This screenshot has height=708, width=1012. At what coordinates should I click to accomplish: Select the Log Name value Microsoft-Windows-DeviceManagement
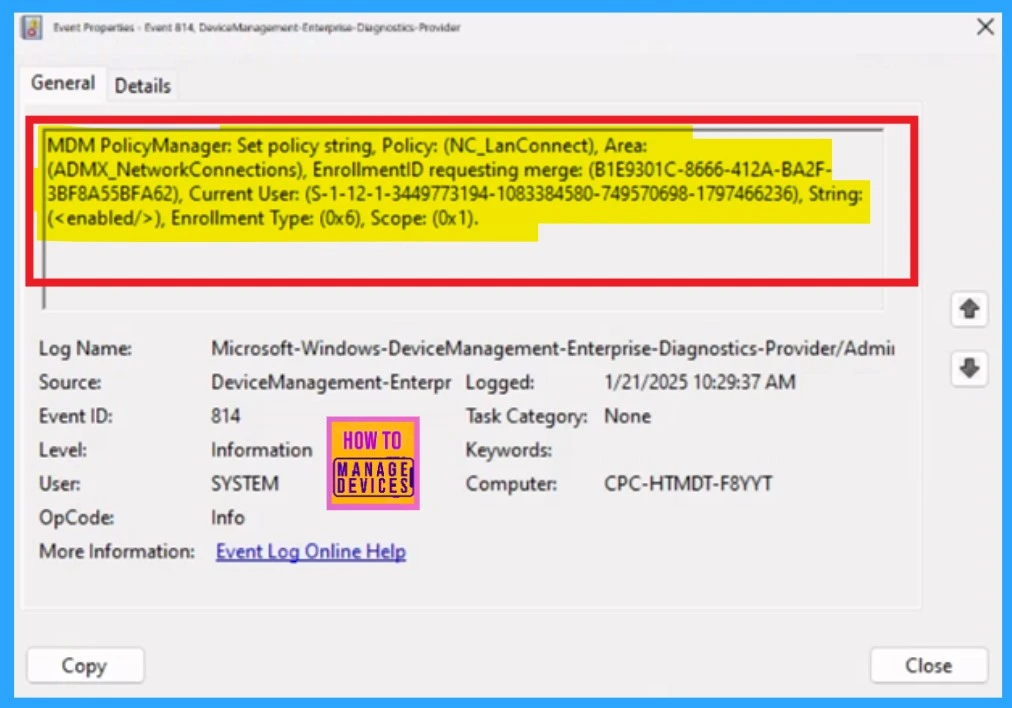[552, 349]
